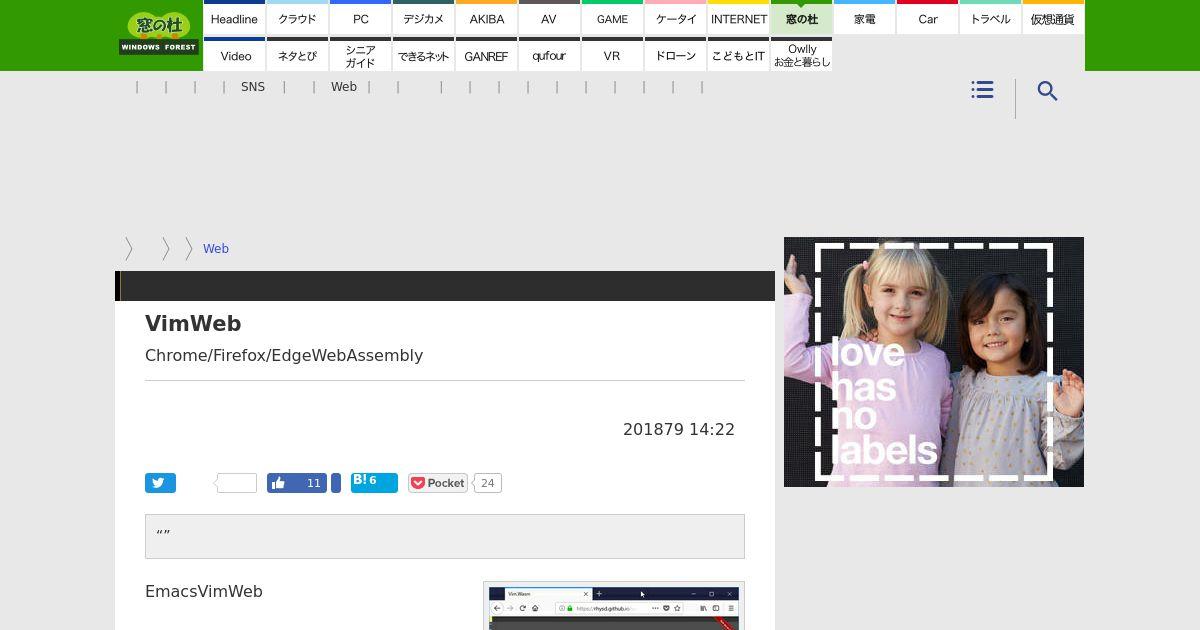Go to the ネタとぴ tab

(297, 55)
